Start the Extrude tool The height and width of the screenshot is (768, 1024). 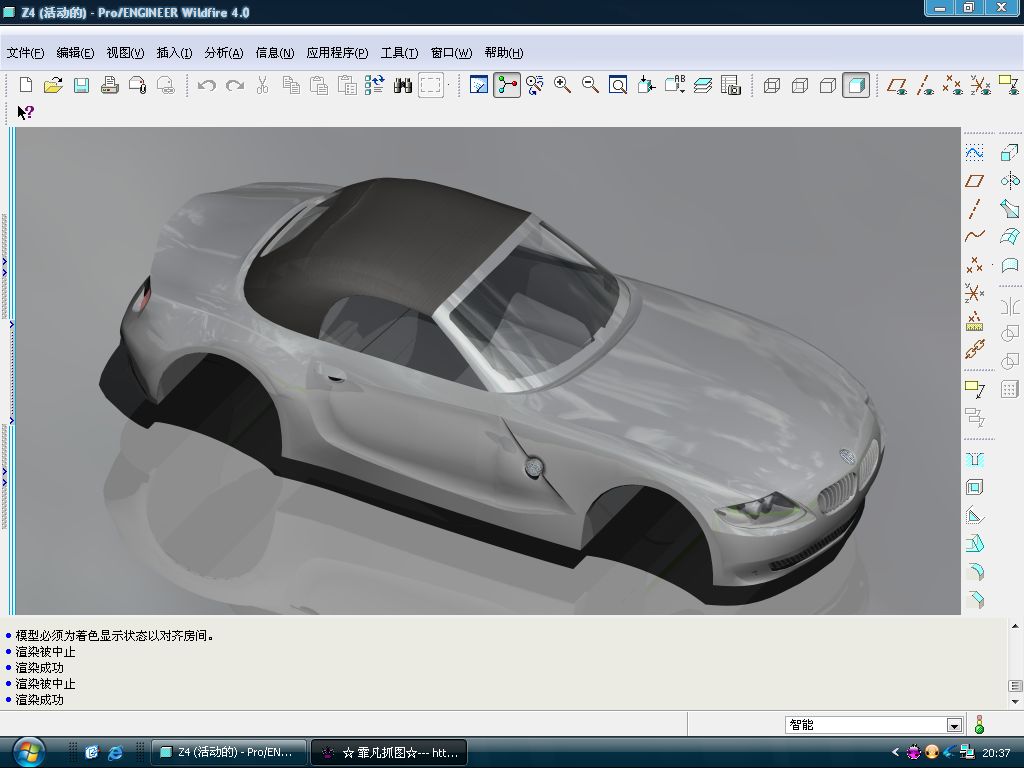point(1010,153)
